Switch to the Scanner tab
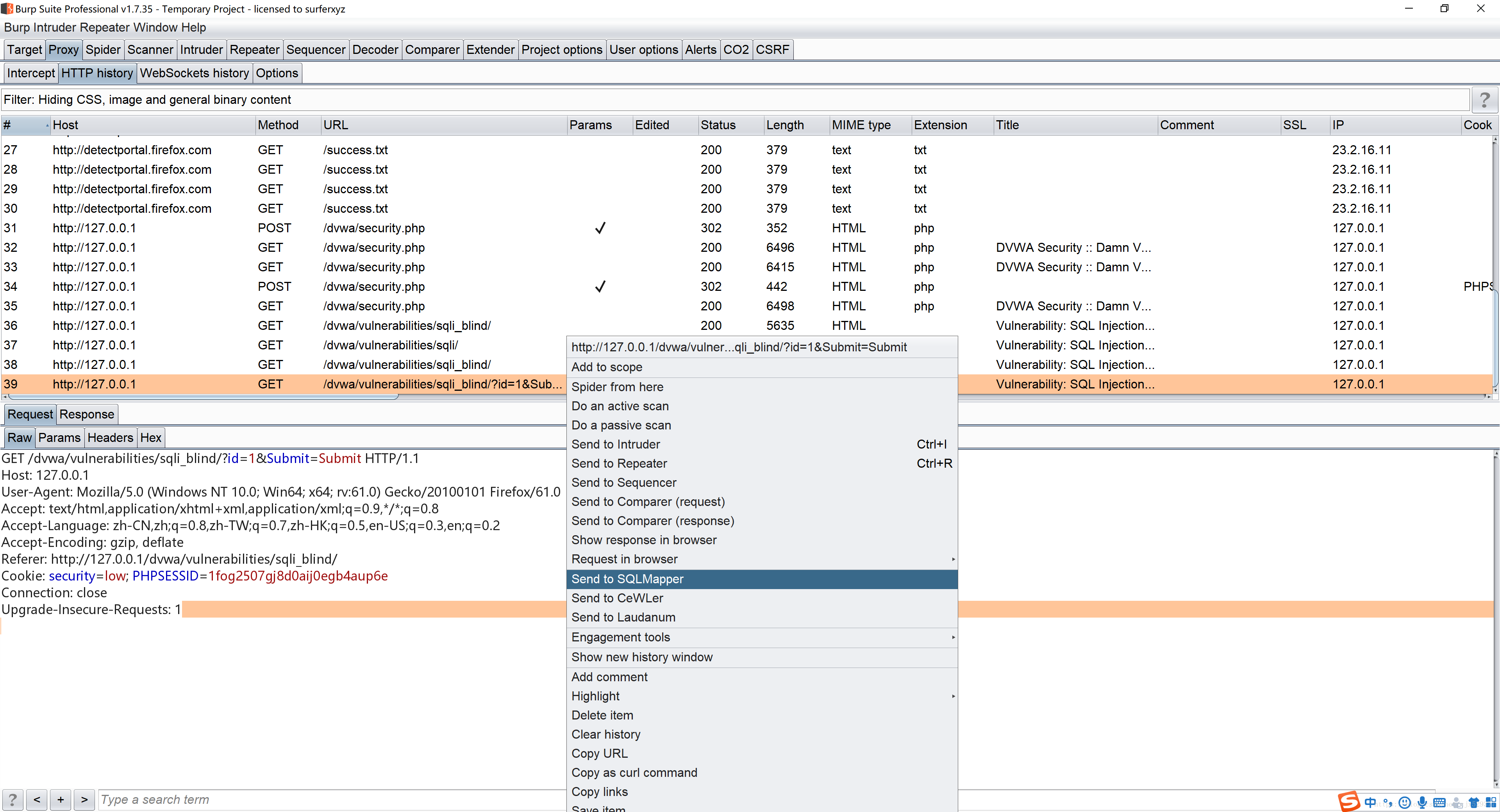 click(150, 50)
